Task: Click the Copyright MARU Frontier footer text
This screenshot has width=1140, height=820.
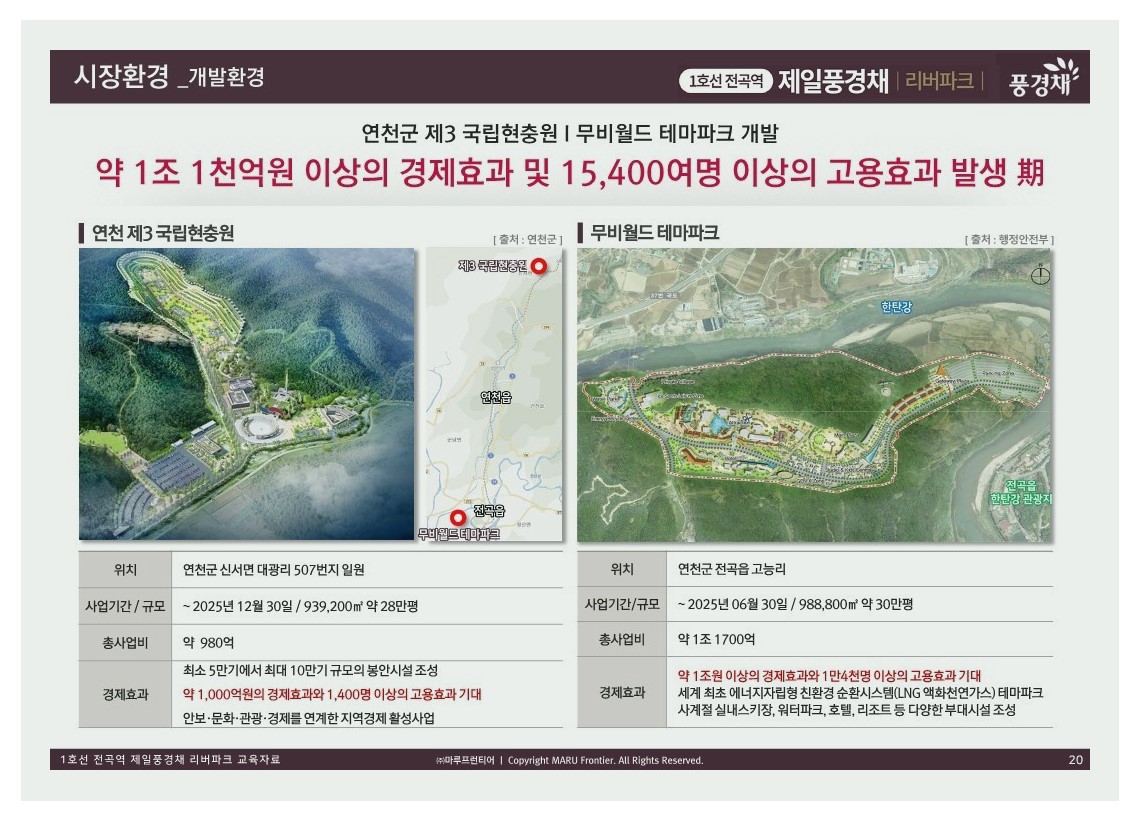Action: (606, 760)
